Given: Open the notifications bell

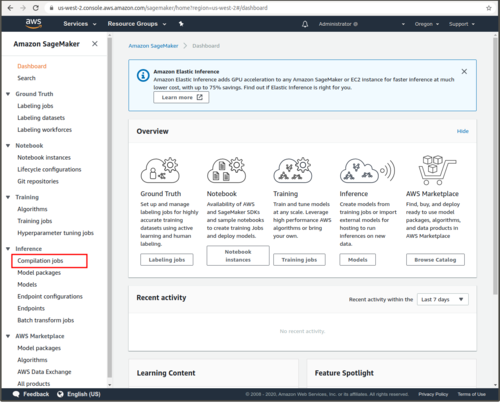Looking at the screenshot, I should pyautogui.click(x=305, y=24).
